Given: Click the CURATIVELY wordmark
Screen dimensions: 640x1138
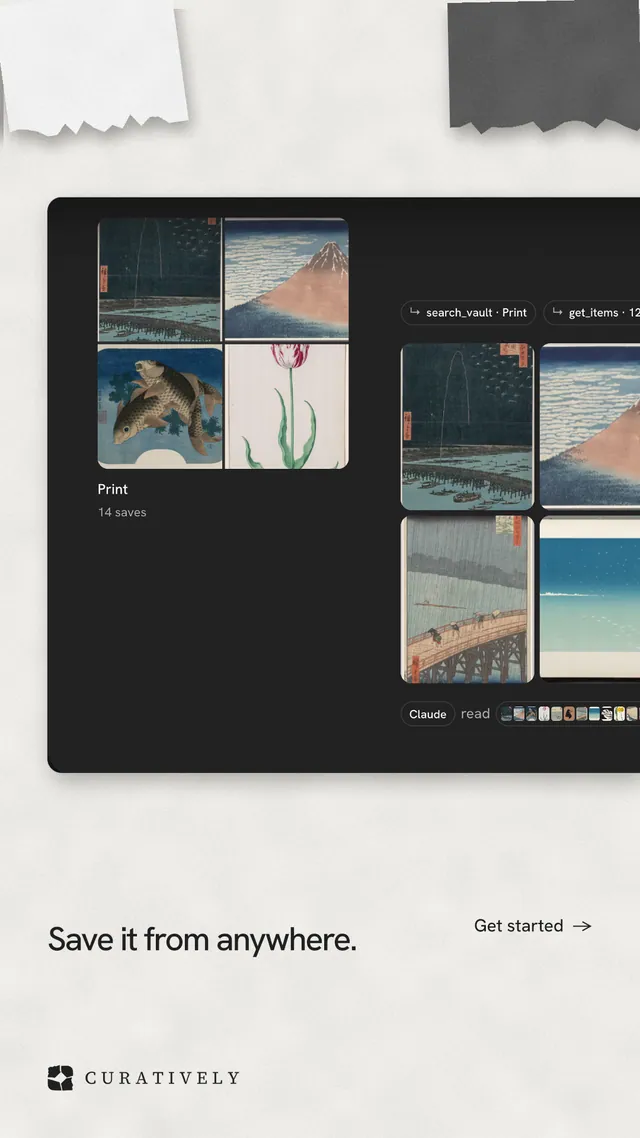Looking at the screenshot, I should click(x=162, y=1078).
